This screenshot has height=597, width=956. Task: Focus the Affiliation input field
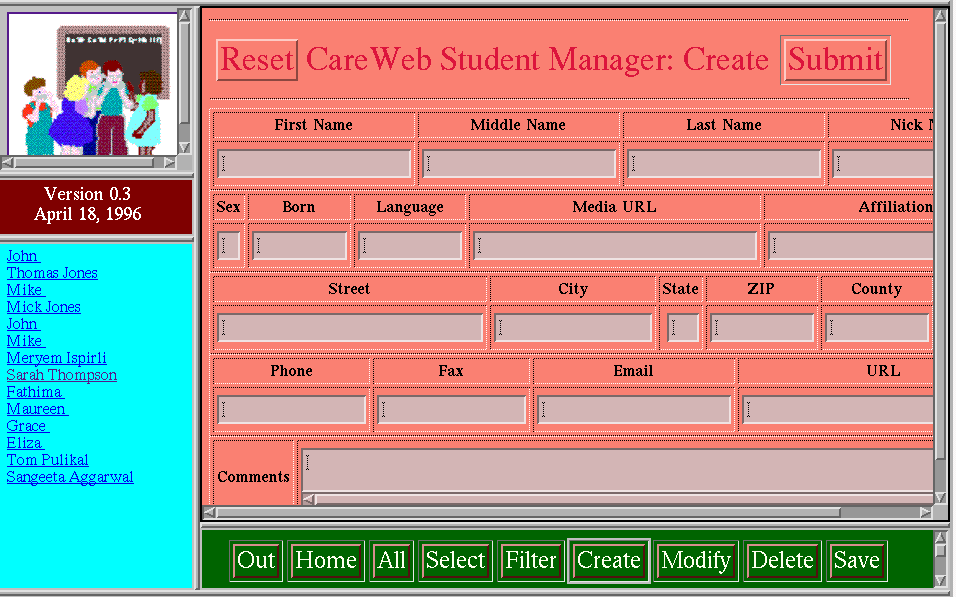tap(851, 246)
